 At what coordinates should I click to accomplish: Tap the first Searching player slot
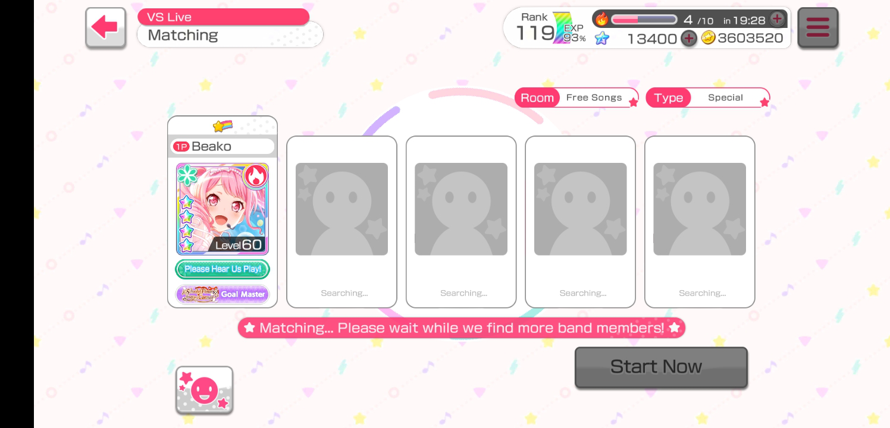click(x=342, y=222)
